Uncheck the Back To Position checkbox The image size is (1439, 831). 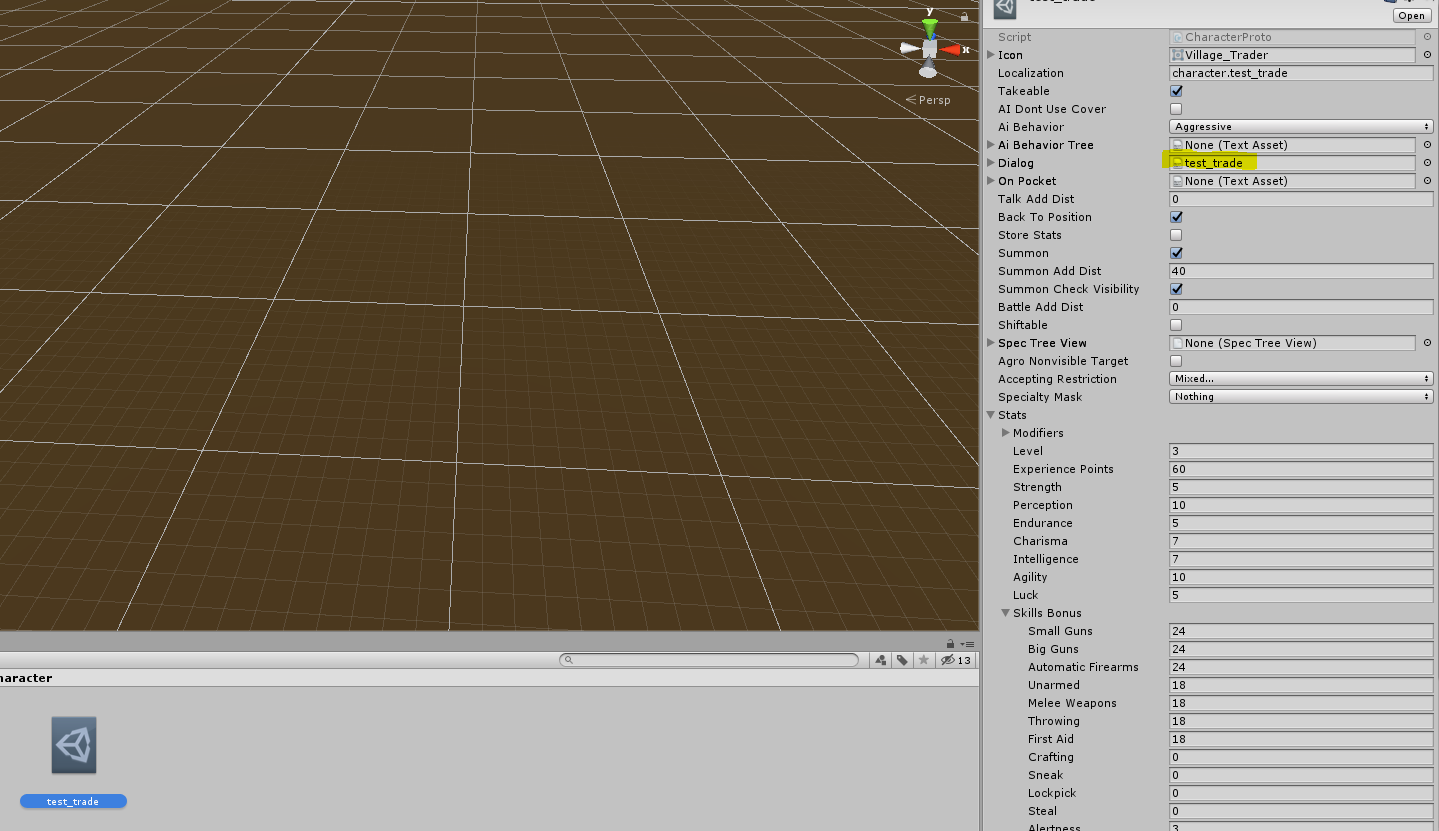click(1176, 217)
